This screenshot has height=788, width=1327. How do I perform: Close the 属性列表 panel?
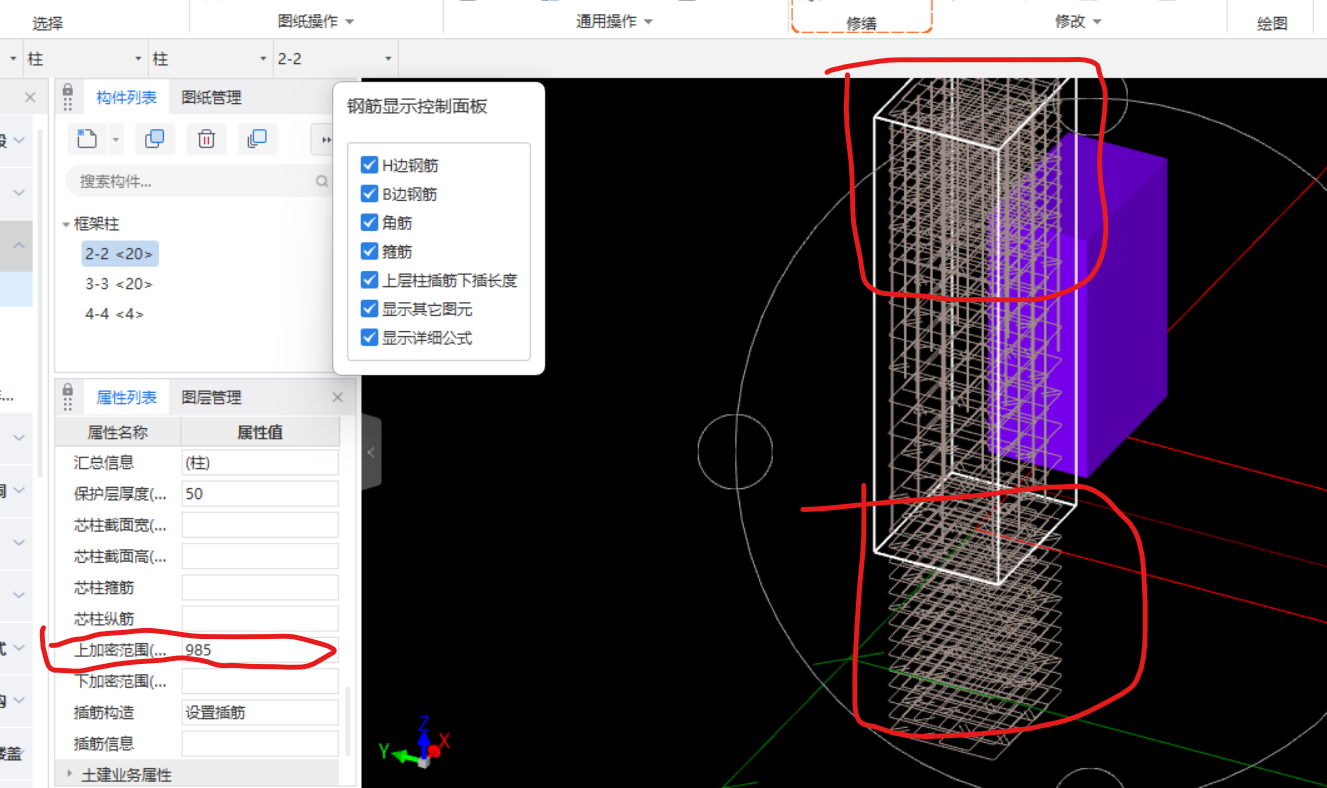pyautogui.click(x=338, y=398)
